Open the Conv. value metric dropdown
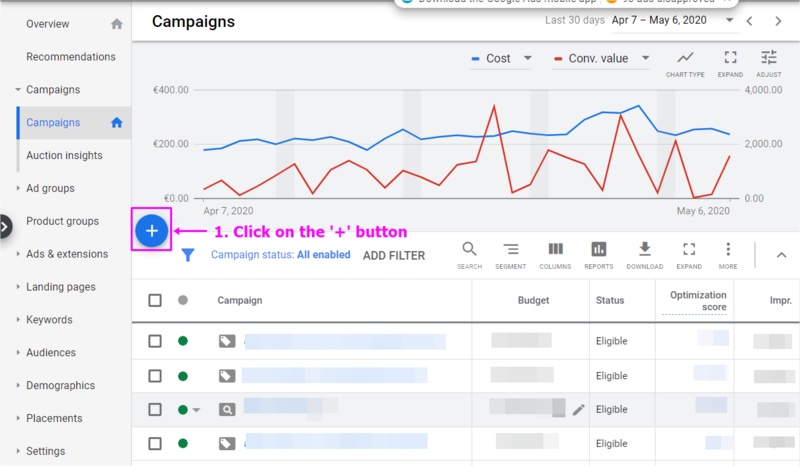Viewport: 800px width, 466px height. coord(645,59)
